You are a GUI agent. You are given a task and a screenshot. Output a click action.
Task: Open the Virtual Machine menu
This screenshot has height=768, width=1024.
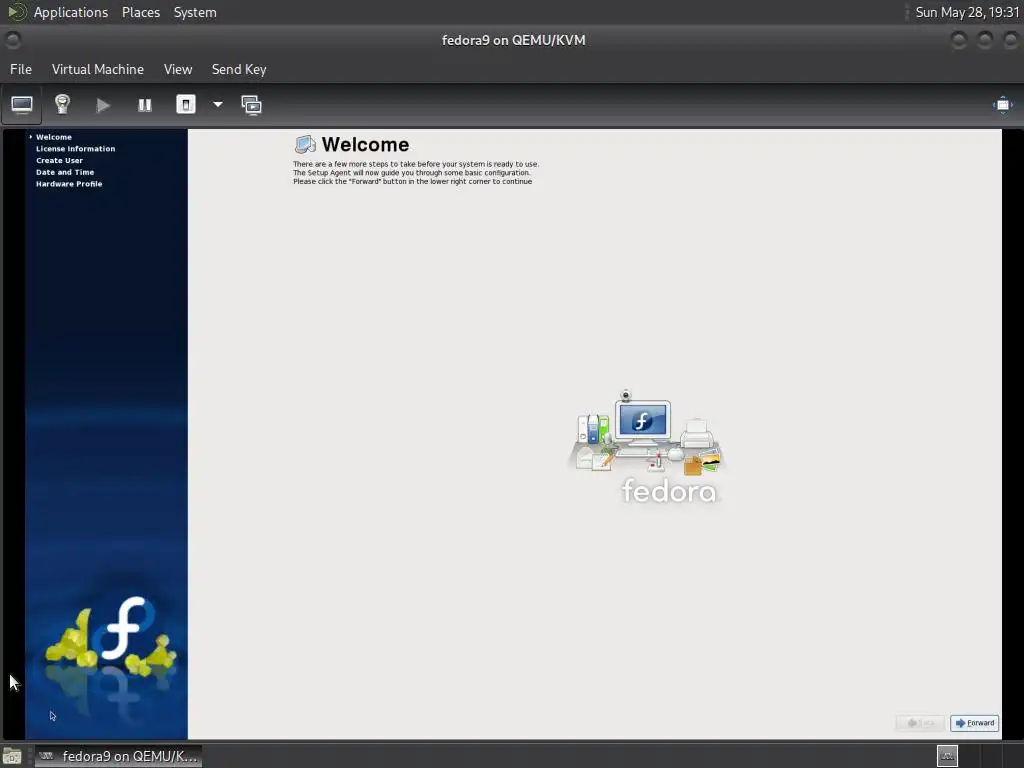coord(98,69)
